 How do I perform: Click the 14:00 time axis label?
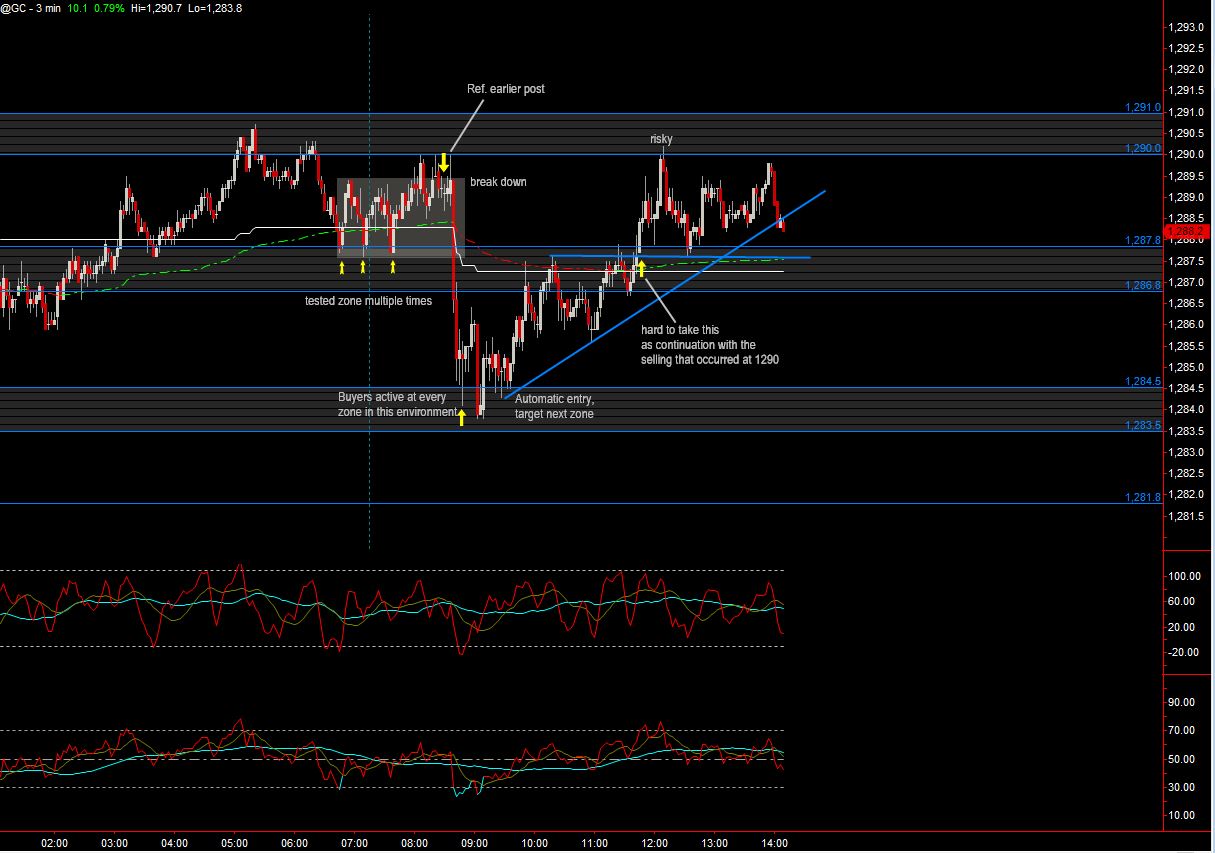[x=774, y=843]
